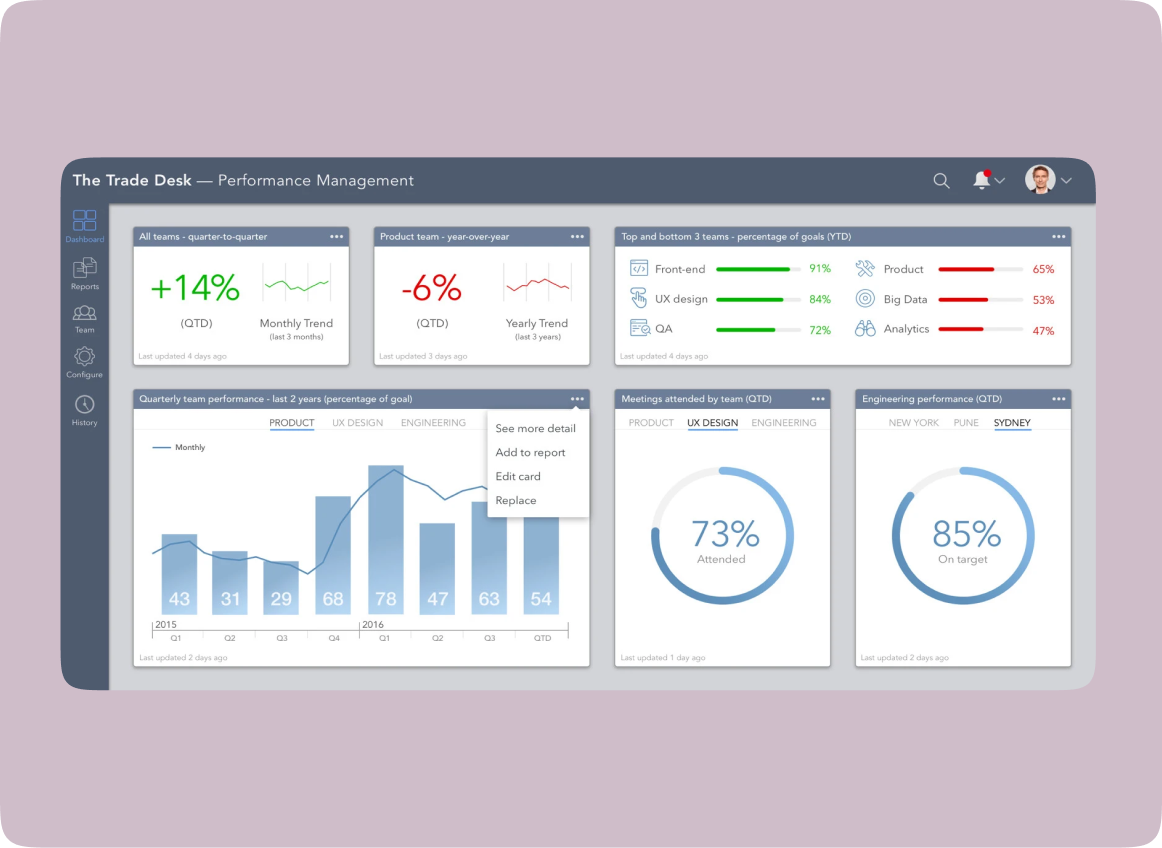Screen dimensions: 1162x848
Task: Click the search magnifier icon
Action: pyautogui.click(x=941, y=181)
